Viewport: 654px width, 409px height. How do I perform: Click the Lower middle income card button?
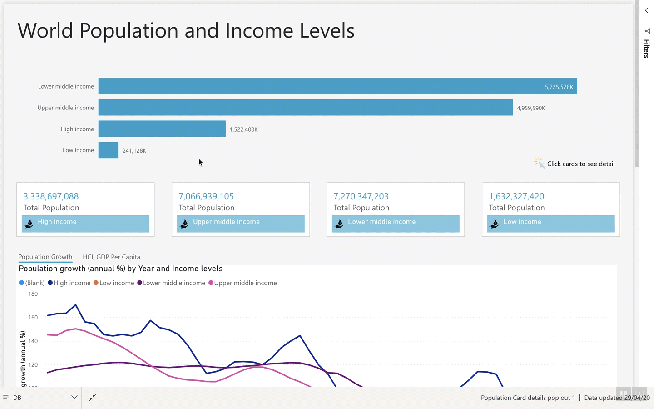pyautogui.click(x=396, y=223)
